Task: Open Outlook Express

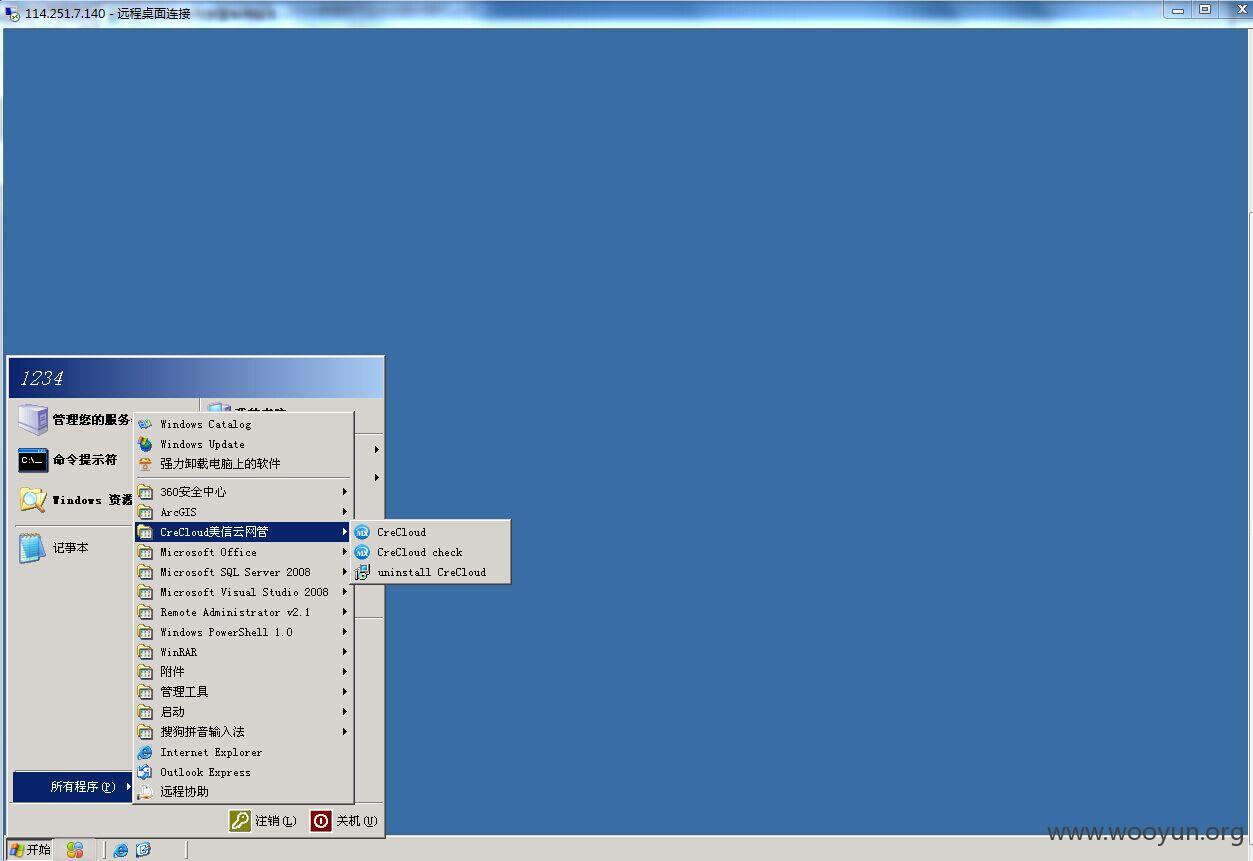Action: coord(243,772)
